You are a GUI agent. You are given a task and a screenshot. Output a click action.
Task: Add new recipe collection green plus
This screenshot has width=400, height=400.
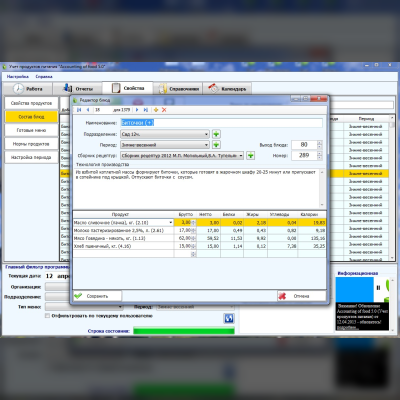(x=250, y=155)
